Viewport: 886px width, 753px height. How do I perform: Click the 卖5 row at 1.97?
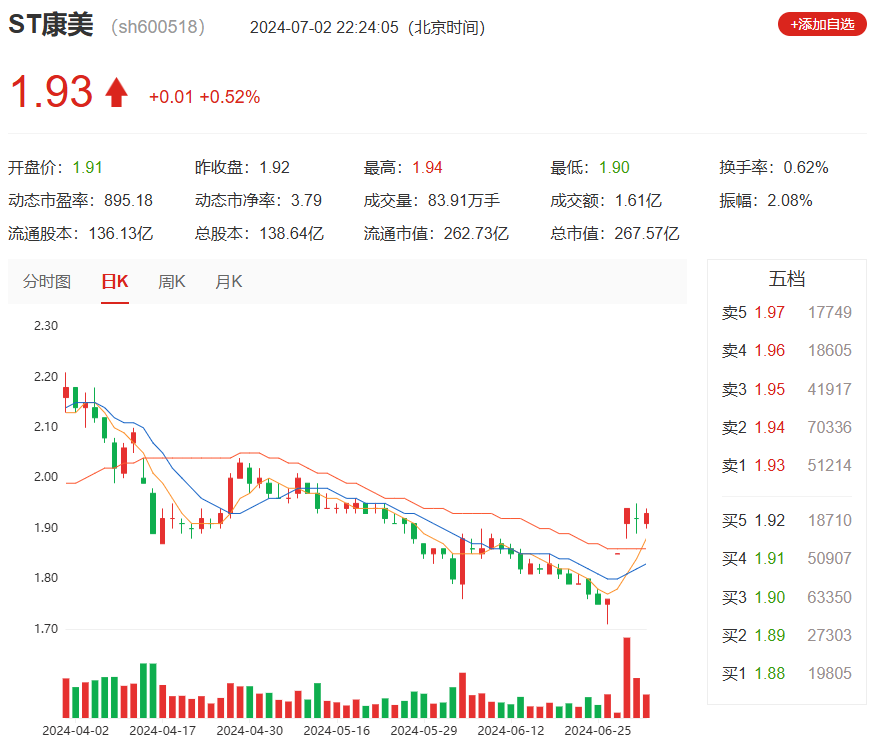click(x=787, y=312)
